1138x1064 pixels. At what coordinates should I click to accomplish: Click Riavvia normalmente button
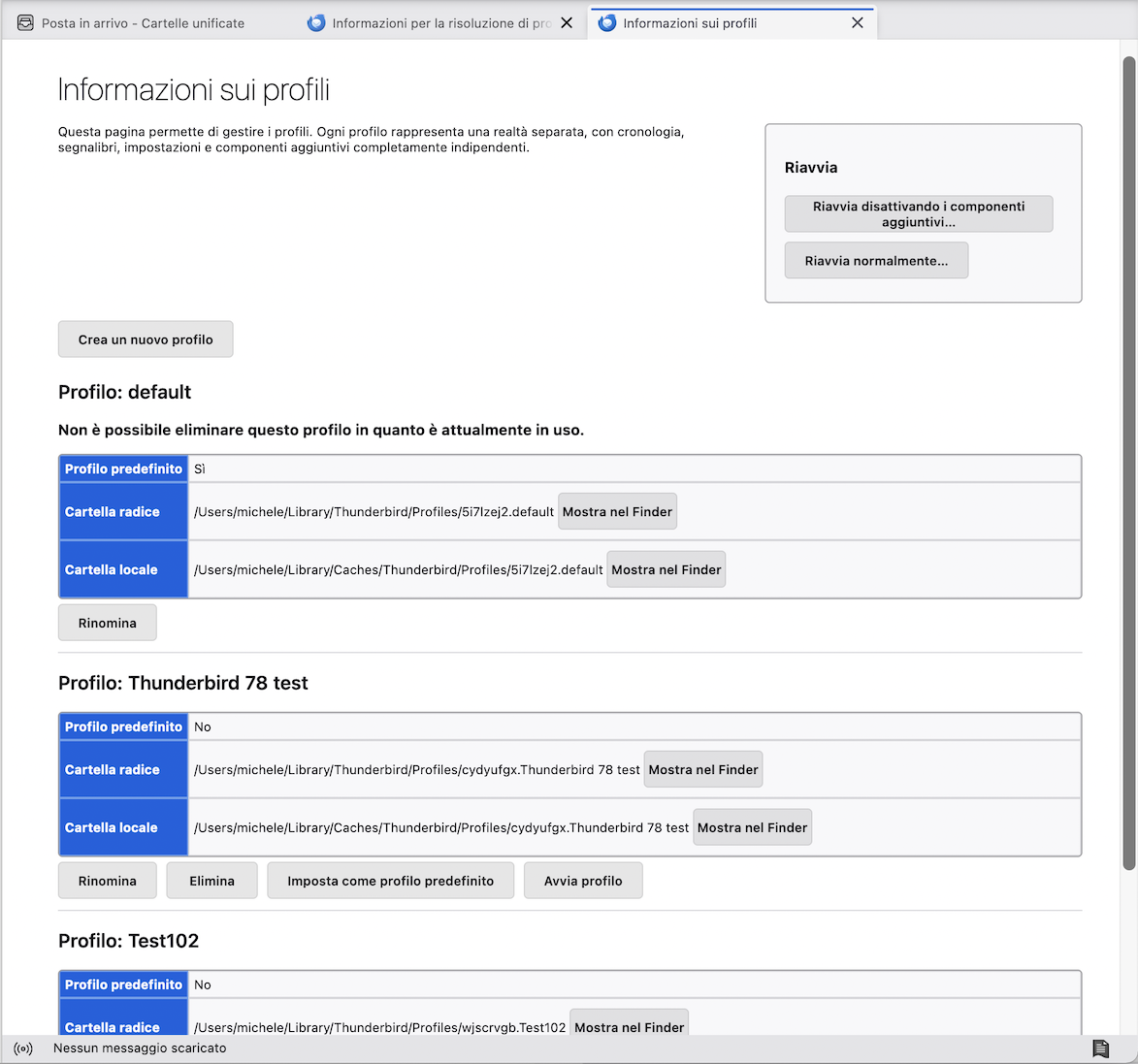point(876,261)
